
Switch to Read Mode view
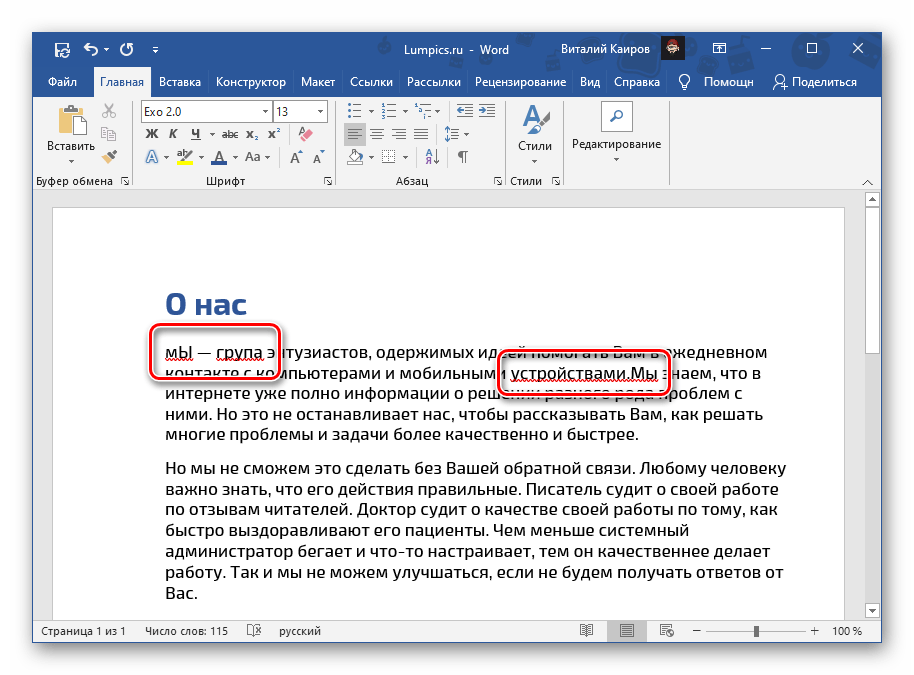pyautogui.click(x=586, y=631)
